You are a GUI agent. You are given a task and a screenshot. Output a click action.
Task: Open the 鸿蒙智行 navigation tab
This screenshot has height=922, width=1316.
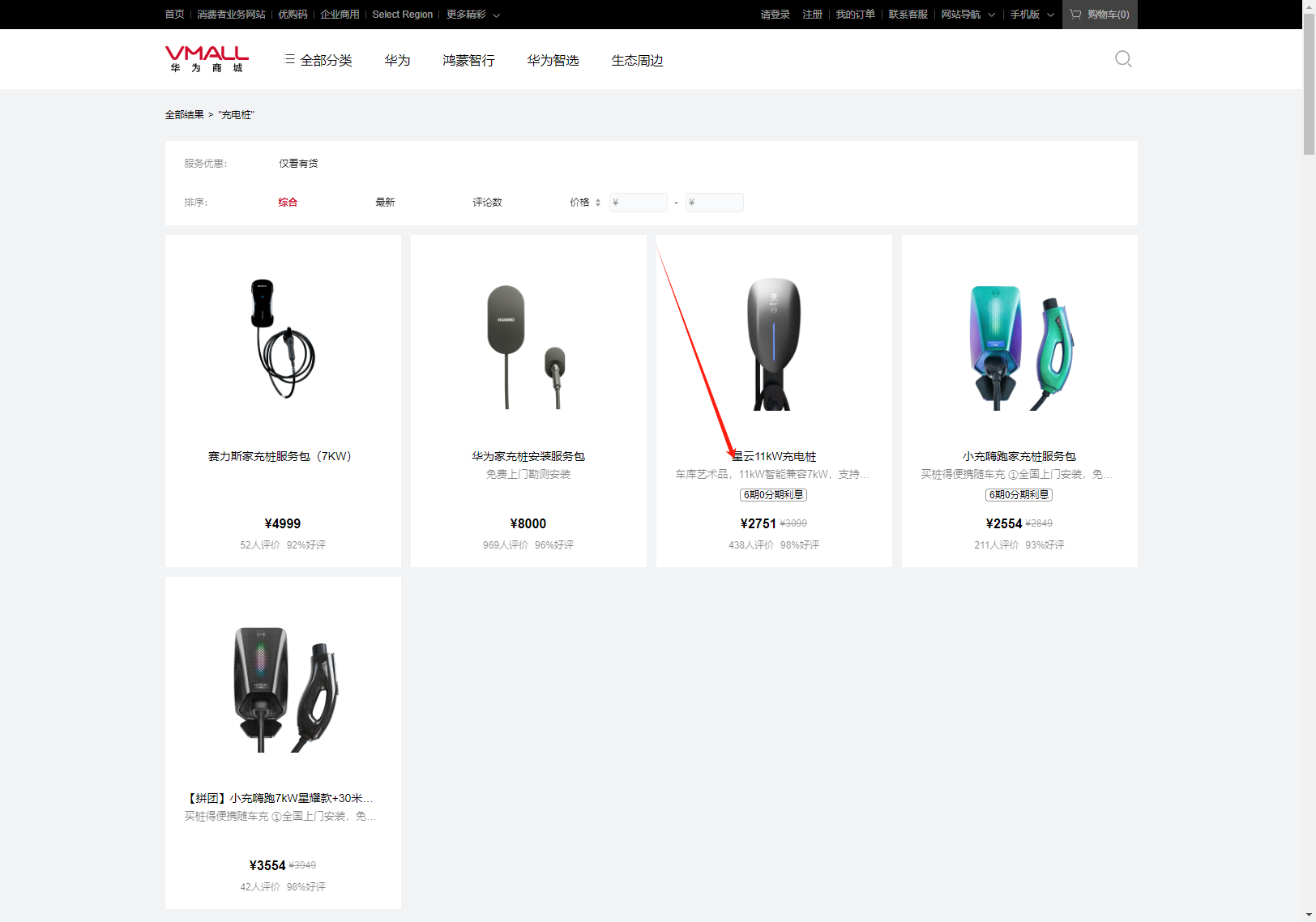point(468,60)
